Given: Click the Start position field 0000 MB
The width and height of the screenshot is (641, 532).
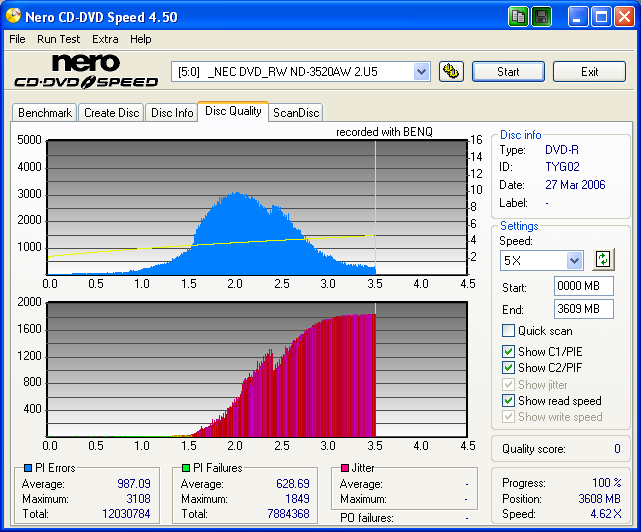Looking at the screenshot, I should tap(583, 286).
